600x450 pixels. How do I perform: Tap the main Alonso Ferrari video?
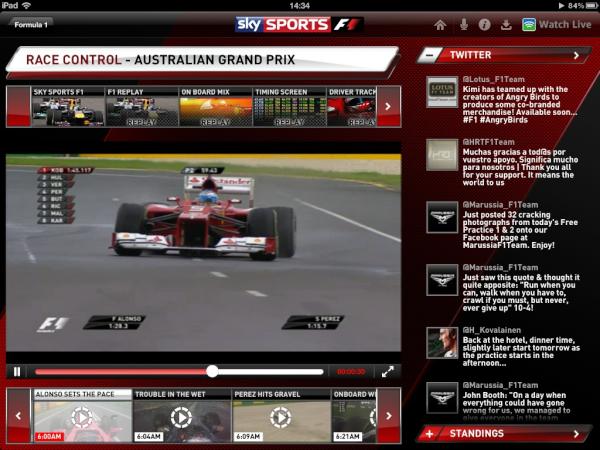(x=203, y=253)
